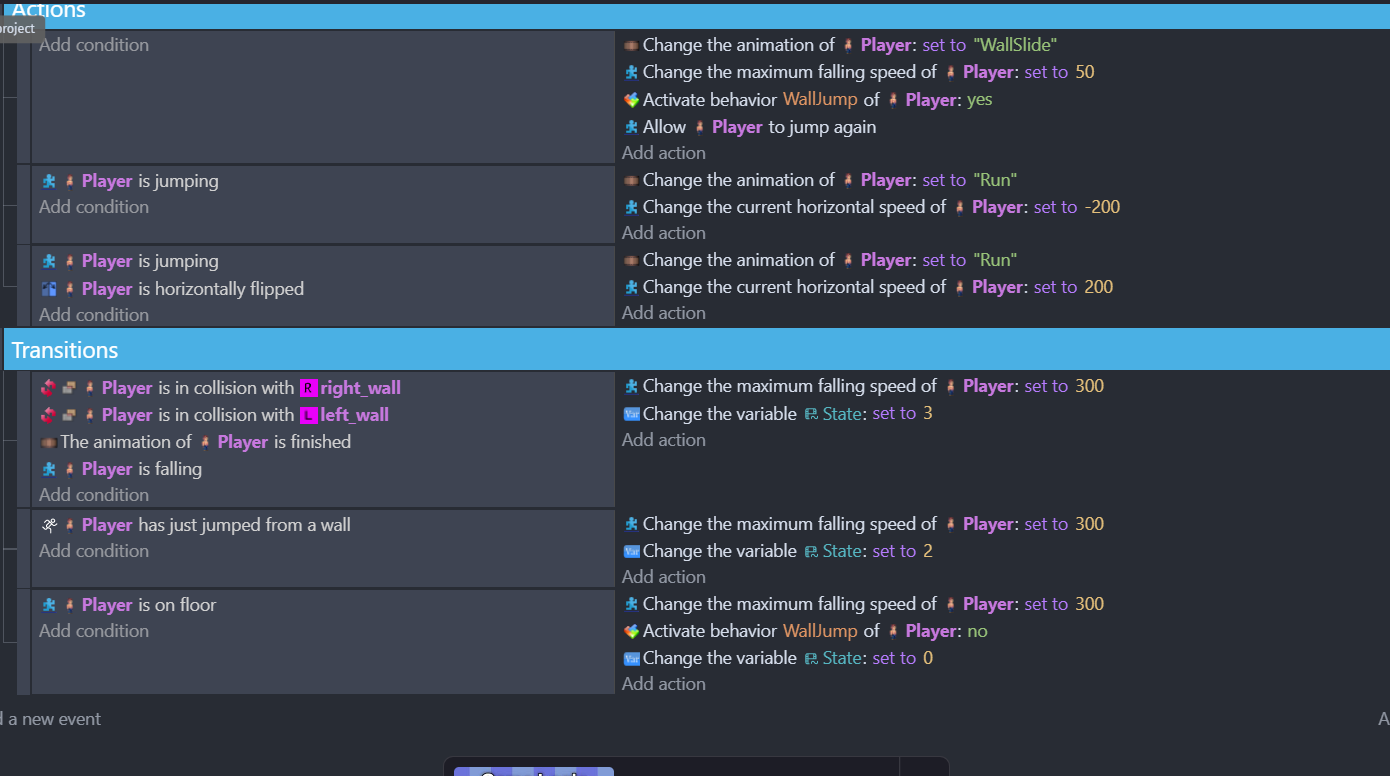Click the wall jump condition icon
Viewport: 1390px width, 776px height.
point(49,525)
